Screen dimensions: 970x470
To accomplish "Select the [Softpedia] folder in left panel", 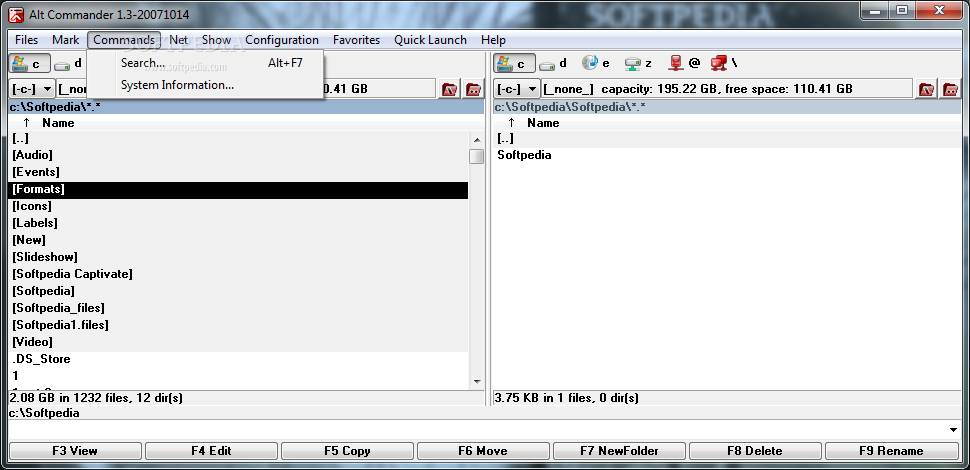I will coord(238,291).
